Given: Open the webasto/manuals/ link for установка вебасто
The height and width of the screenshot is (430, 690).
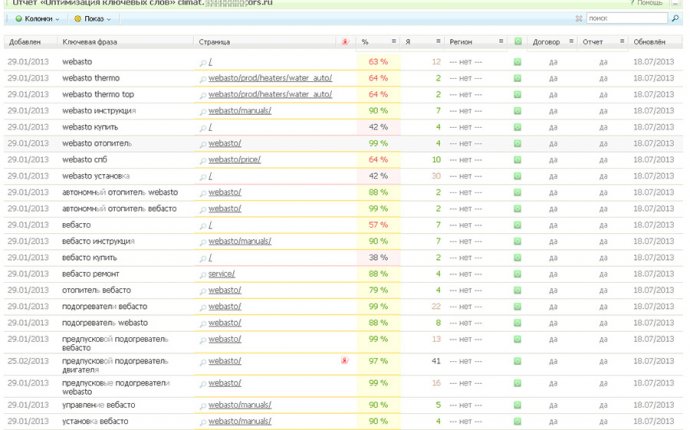Looking at the screenshot, I should tap(240, 421).
